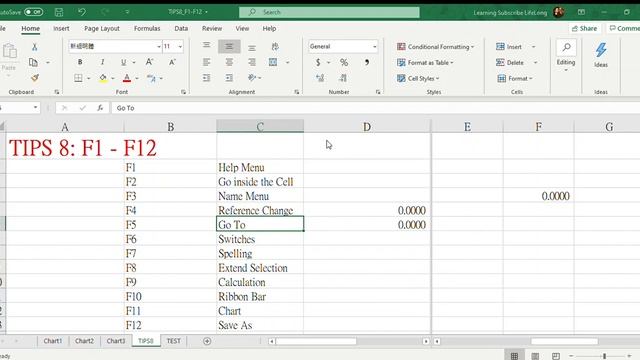This screenshot has width=640, height=360.
Task: Open the Format as Table menu
Action: click(425, 62)
